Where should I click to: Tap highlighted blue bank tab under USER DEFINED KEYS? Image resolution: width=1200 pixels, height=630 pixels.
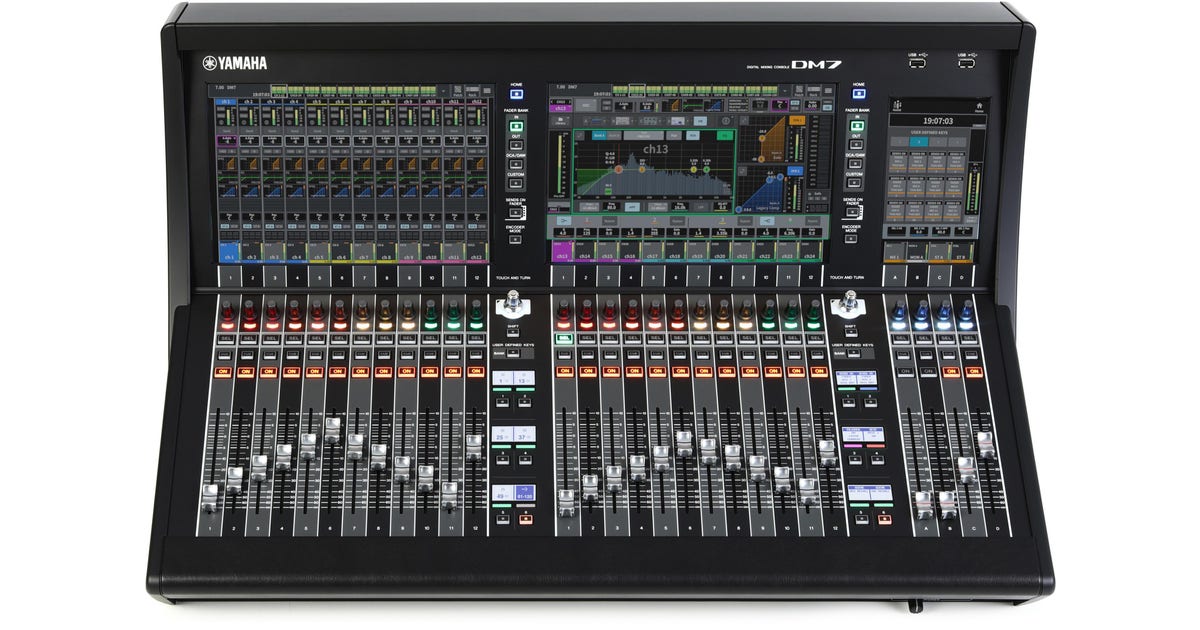pos(919,142)
